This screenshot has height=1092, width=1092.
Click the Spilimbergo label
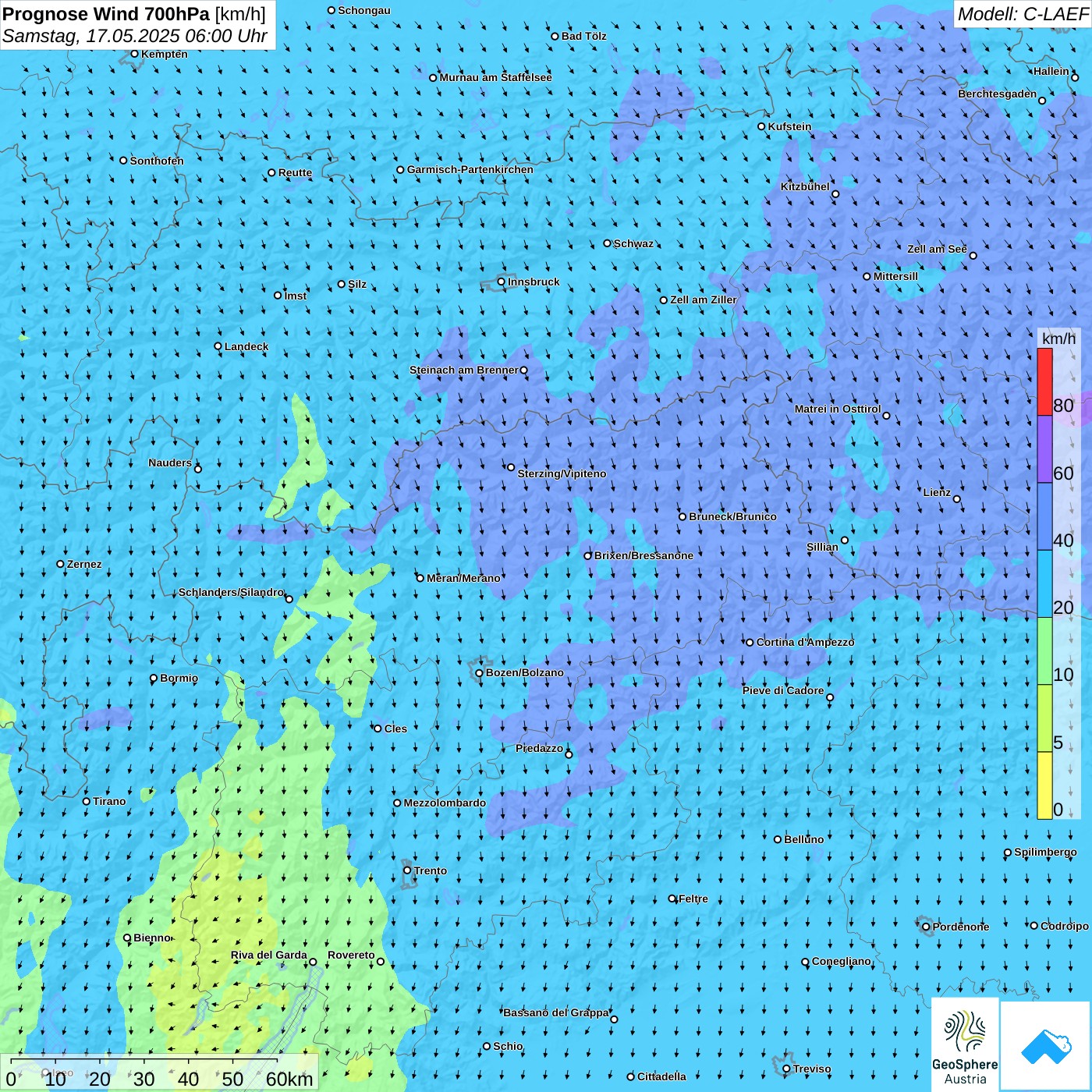1045,852
